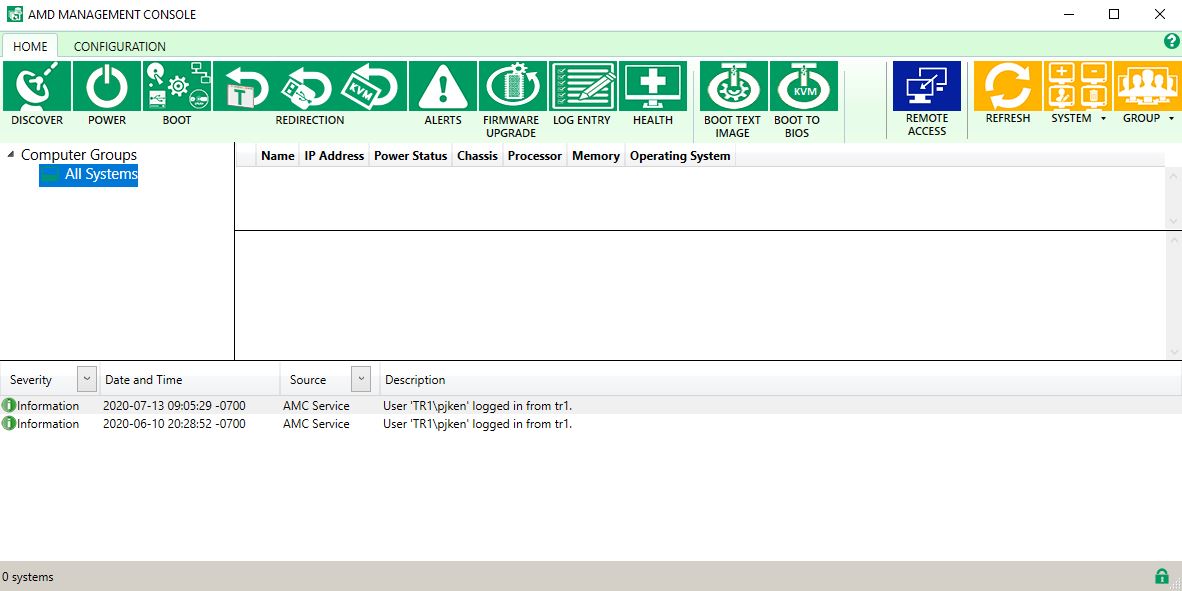This screenshot has height=591, width=1182.
Task: Select All Systems in the tree
Action: pos(88,174)
